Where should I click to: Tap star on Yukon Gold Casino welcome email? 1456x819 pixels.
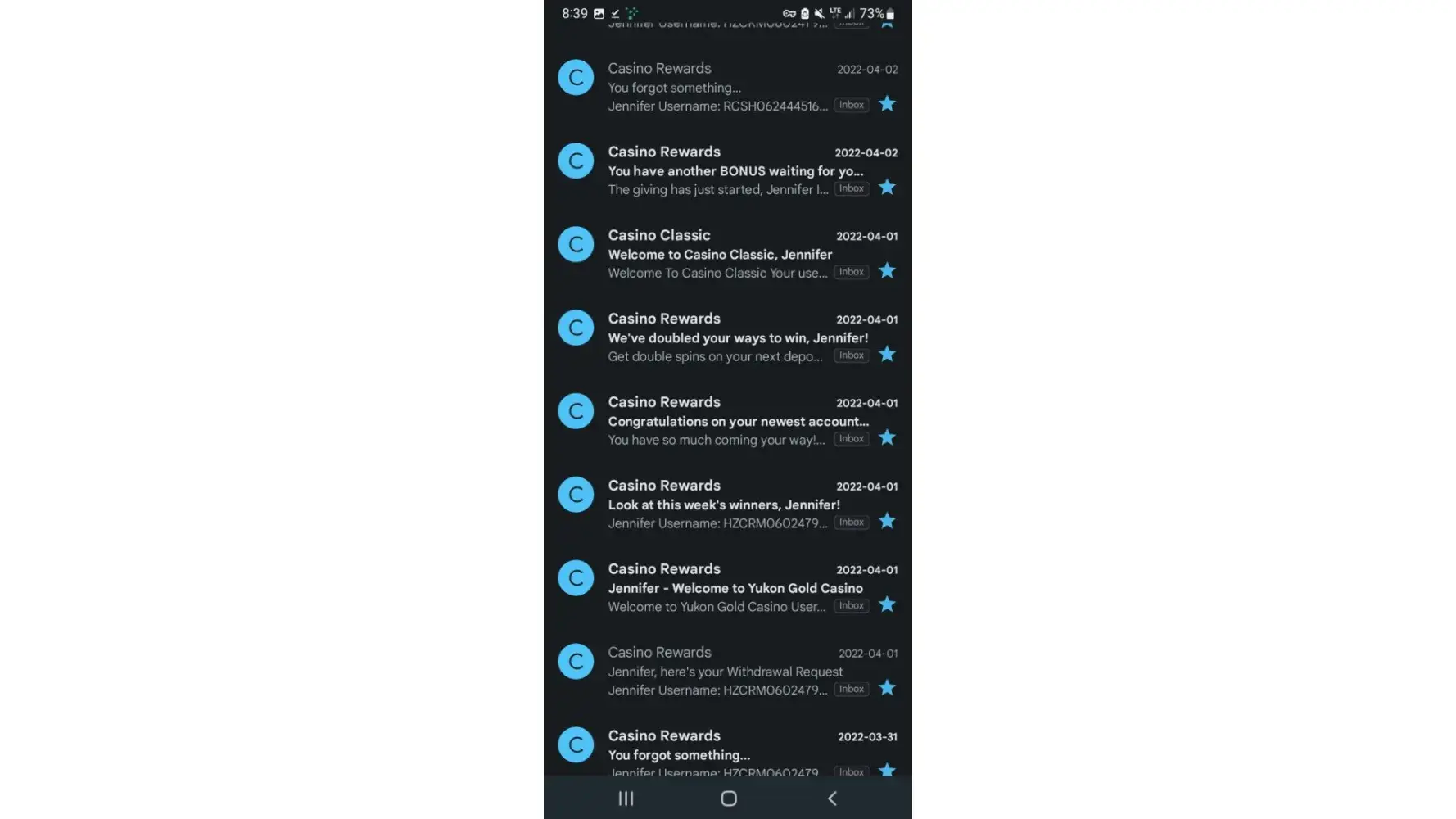tap(887, 605)
